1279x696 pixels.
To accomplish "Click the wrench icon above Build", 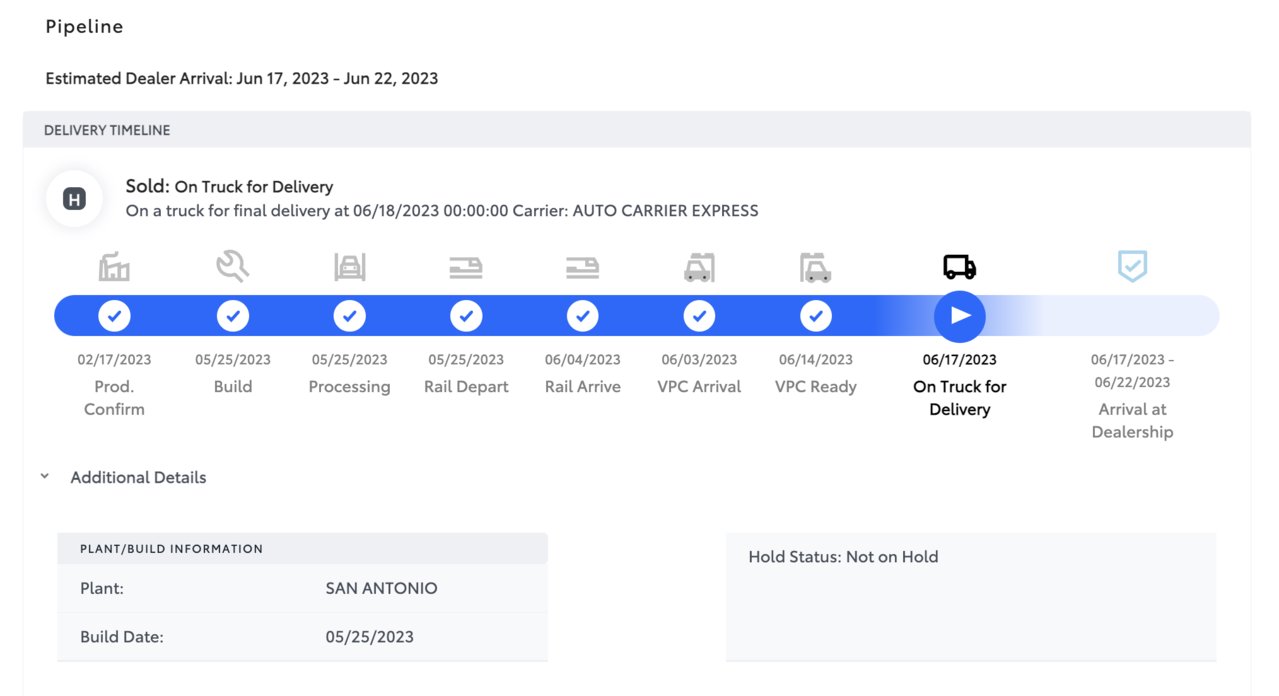I will tap(232, 267).
